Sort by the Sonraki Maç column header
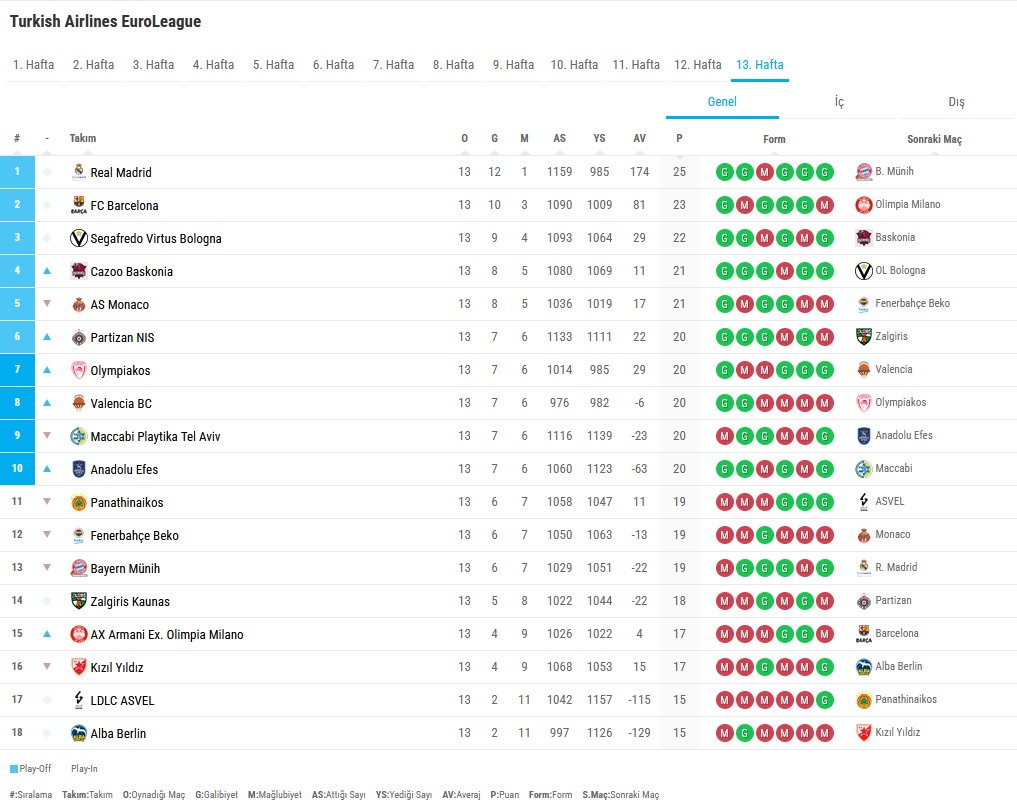The height and width of the screenshot is (809, 1017). click(934, 139)
